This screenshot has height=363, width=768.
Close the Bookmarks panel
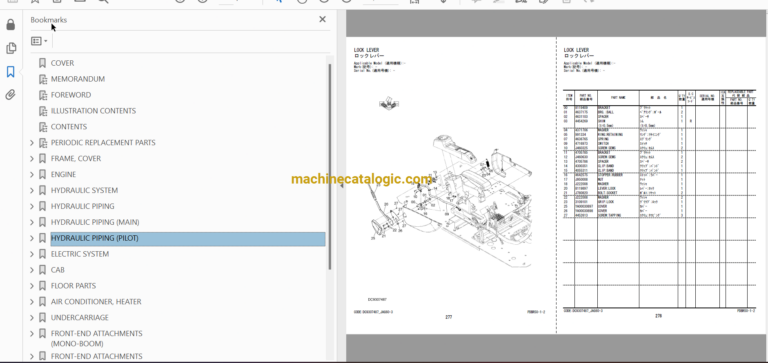[322, 19]
